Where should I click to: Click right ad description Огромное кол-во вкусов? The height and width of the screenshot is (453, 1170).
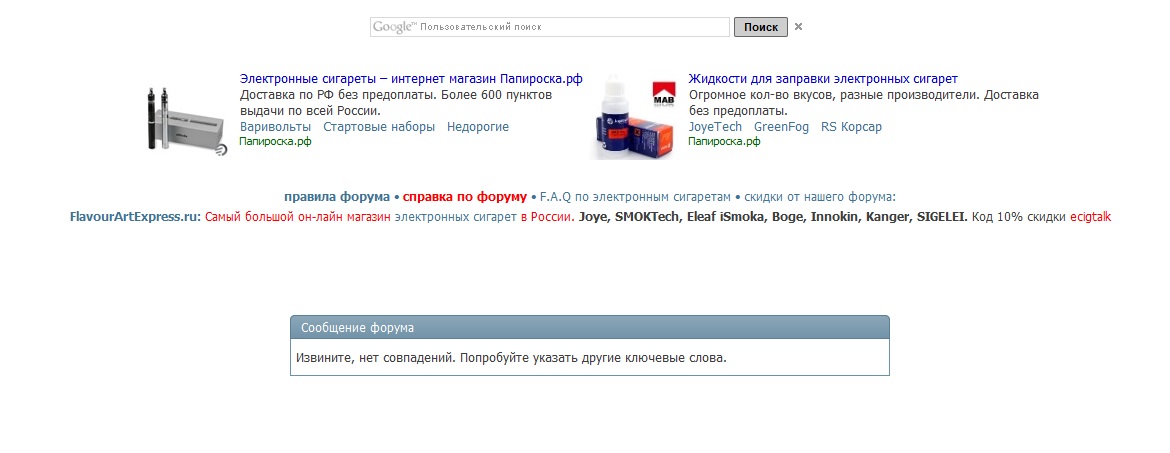pyautogui.click(x=863, y=103)
